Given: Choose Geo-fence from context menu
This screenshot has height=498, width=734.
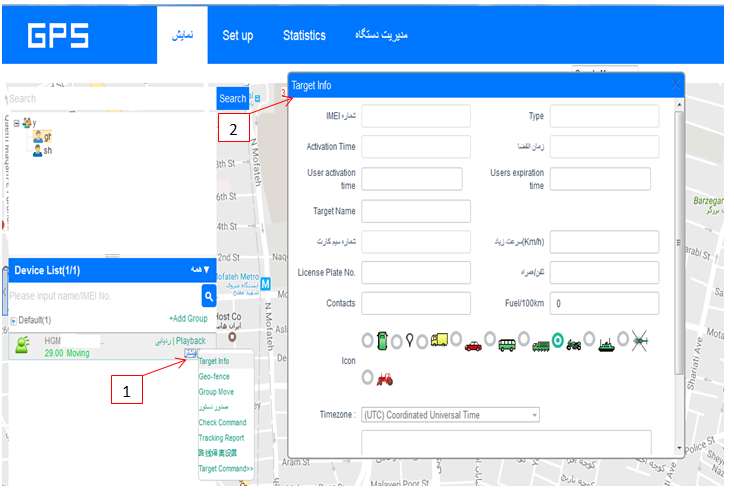Looking at the screenshot, I should pyautogui.click(x=214, y=376).
